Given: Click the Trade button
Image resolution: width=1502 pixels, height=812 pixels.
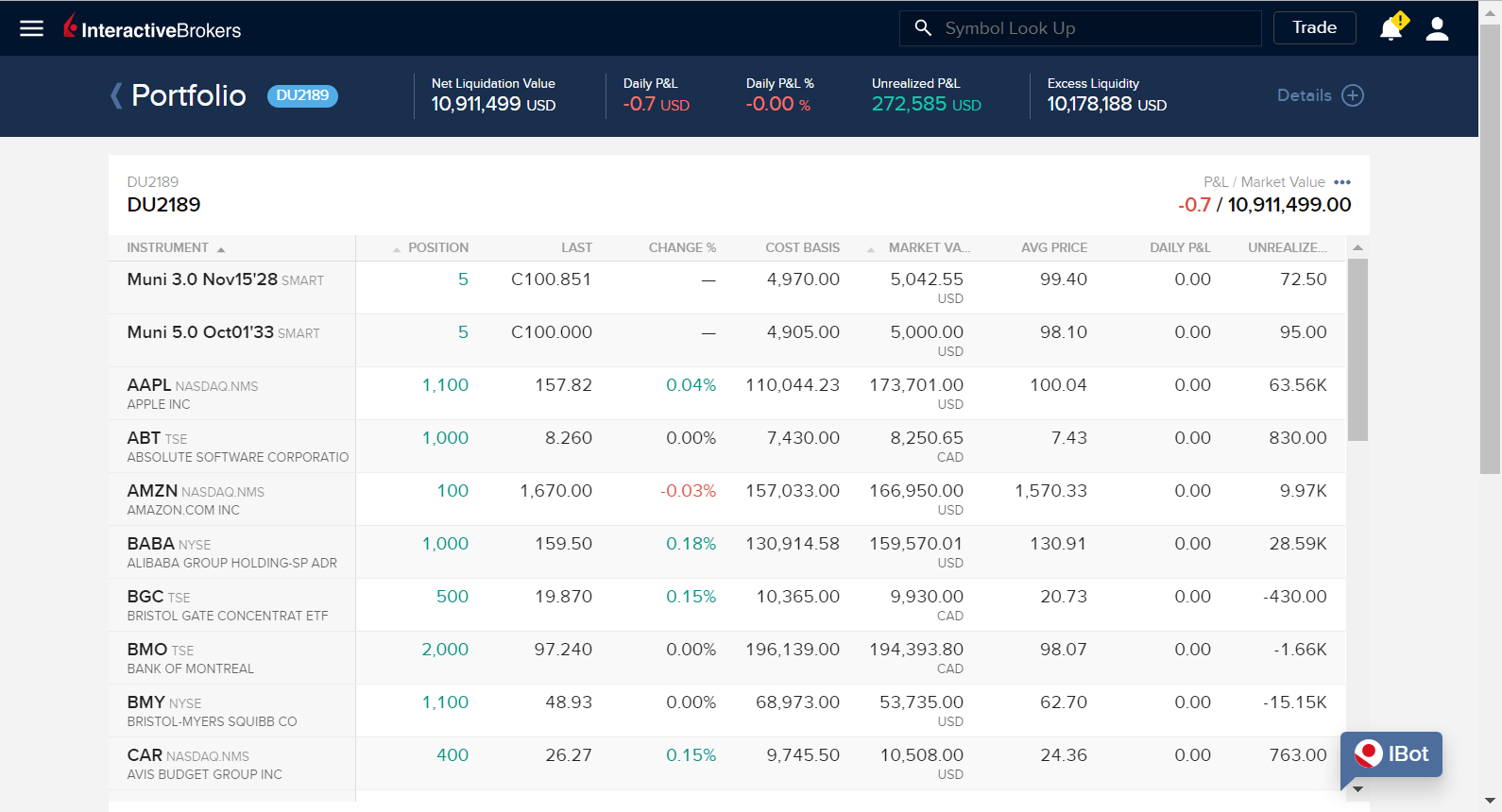Looking at the screenshot, I should (1315, 28).
